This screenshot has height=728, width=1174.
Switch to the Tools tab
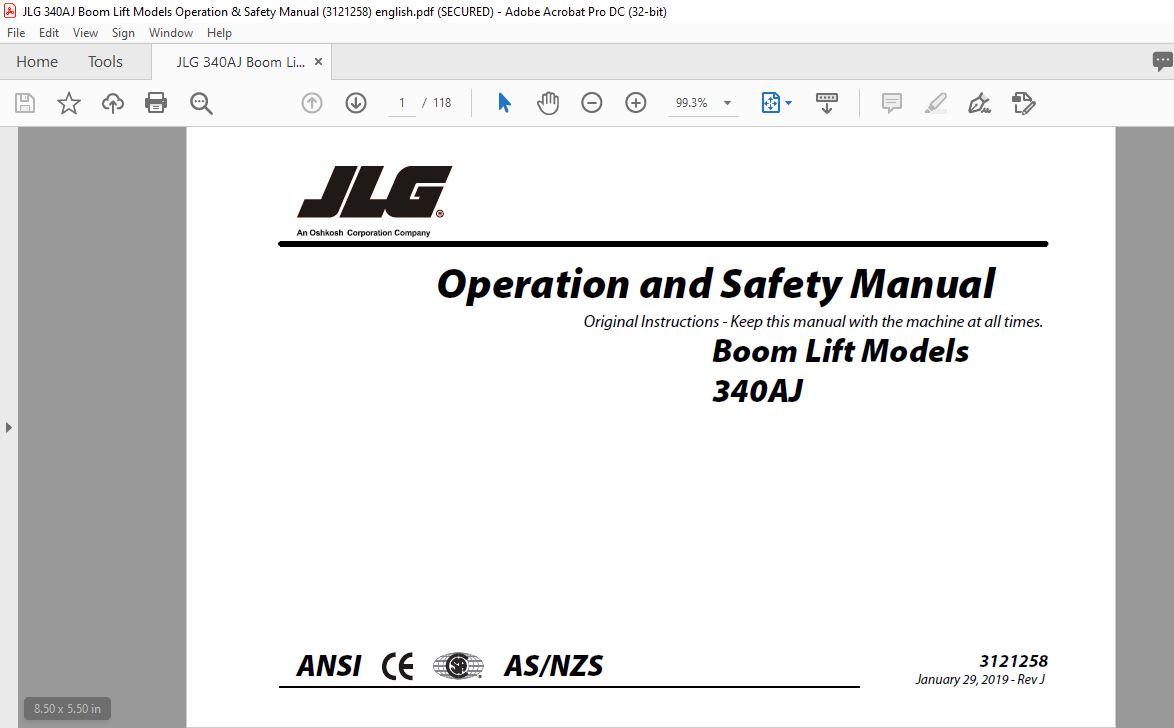[x=105, y=61]
